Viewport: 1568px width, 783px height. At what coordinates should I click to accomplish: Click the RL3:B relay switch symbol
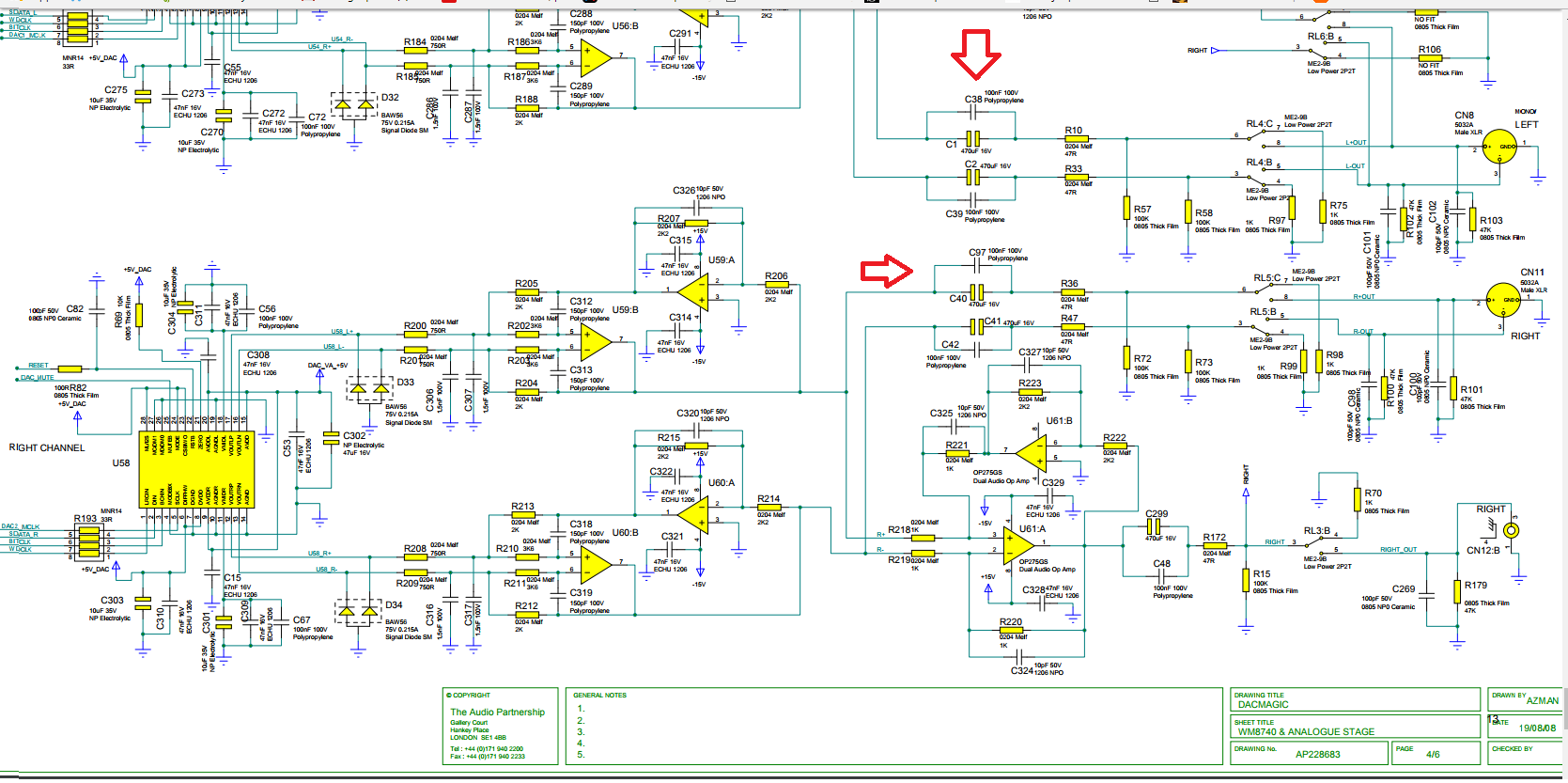pyautogui.click(x=1316, y=545)
